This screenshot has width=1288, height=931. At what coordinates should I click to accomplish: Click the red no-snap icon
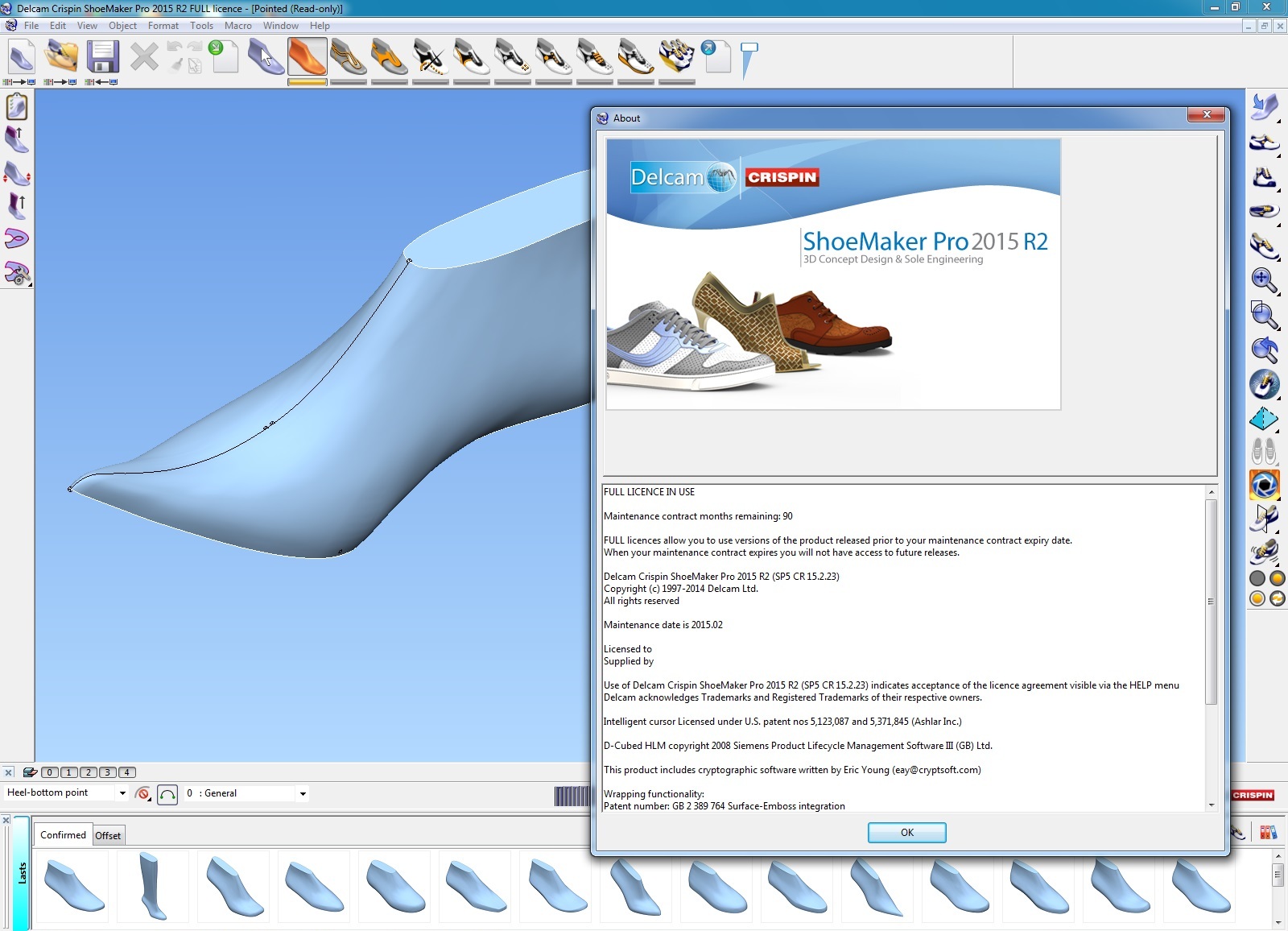tap(143, 794)
